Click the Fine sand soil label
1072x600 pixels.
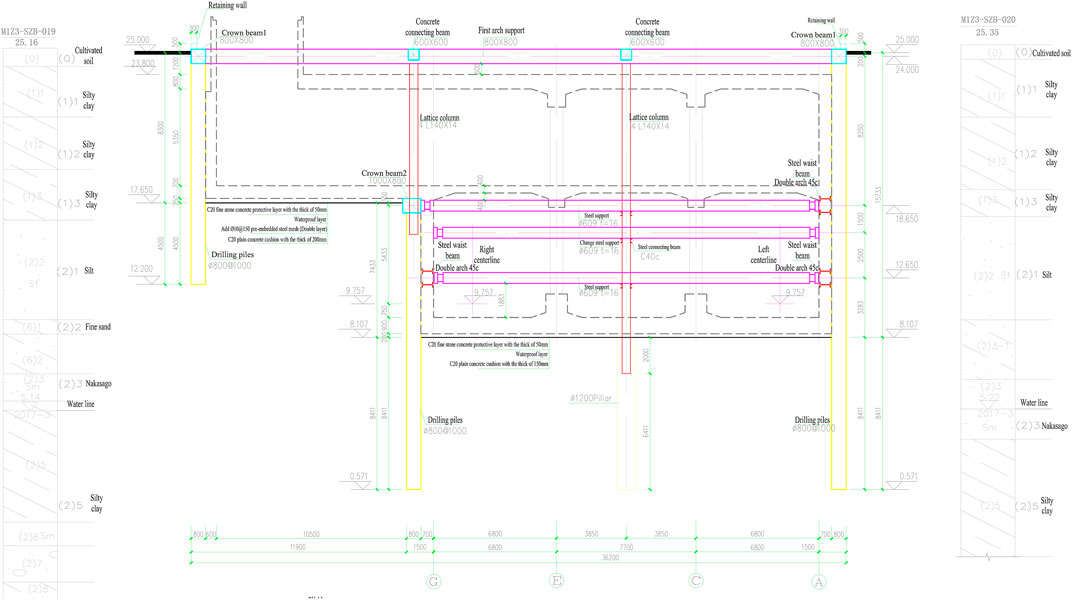tap(98, 327)
